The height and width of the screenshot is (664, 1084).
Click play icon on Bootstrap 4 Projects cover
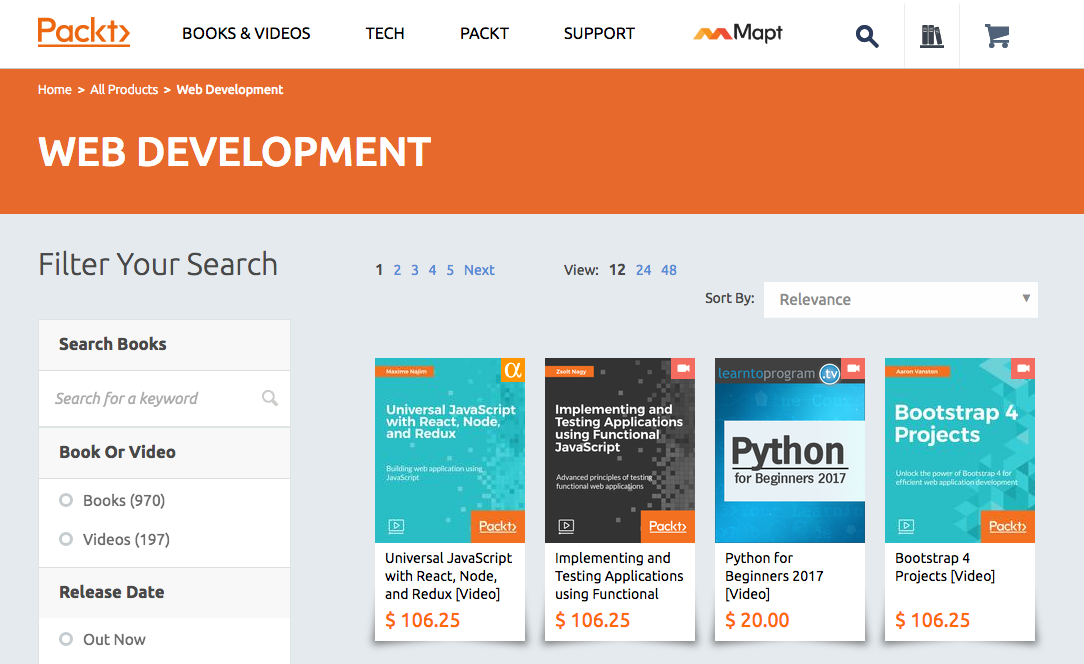coord(906,526)
